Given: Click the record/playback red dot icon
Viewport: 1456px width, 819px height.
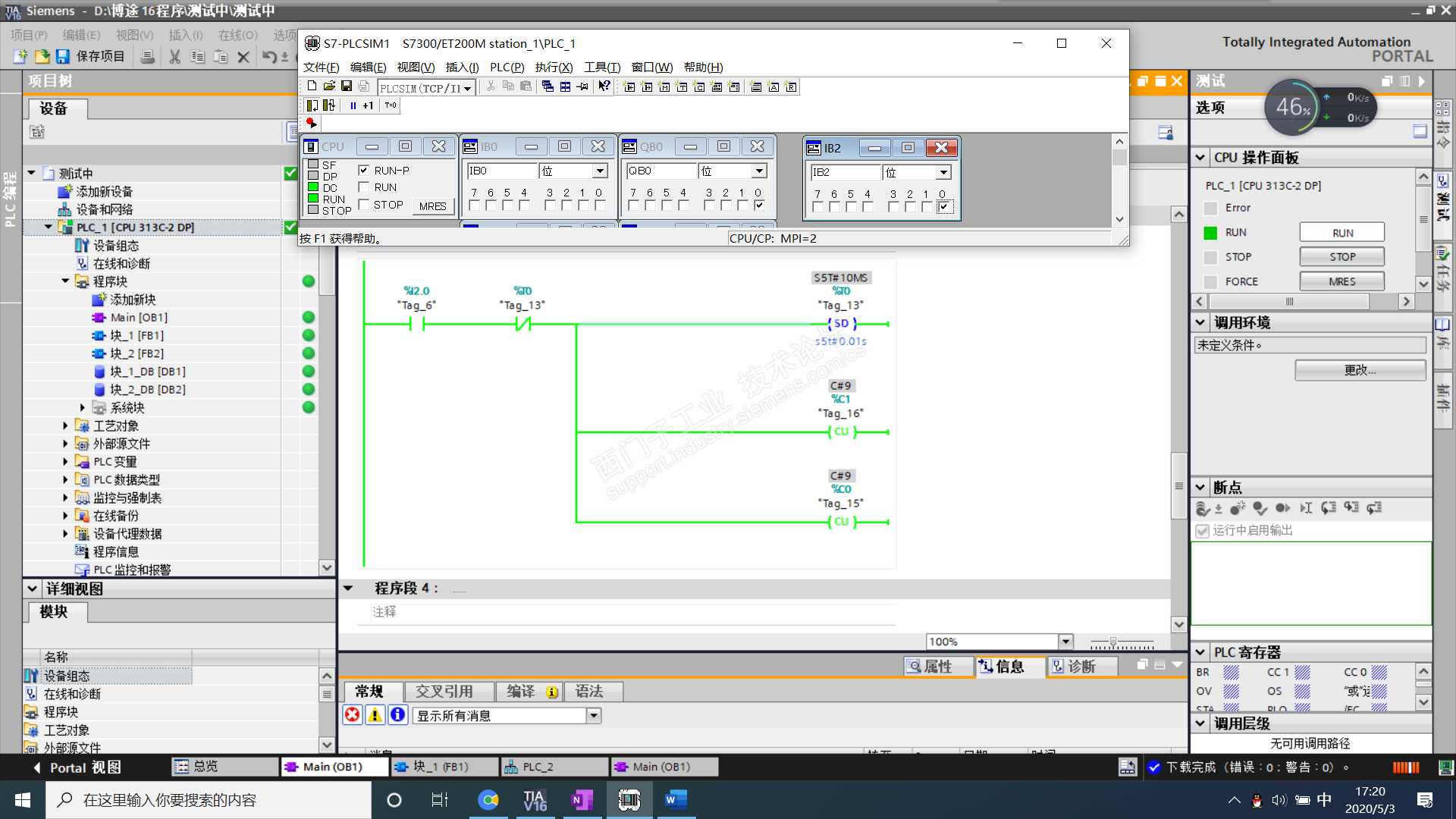Looking at the screenshot, I should [x=311, y=123].
